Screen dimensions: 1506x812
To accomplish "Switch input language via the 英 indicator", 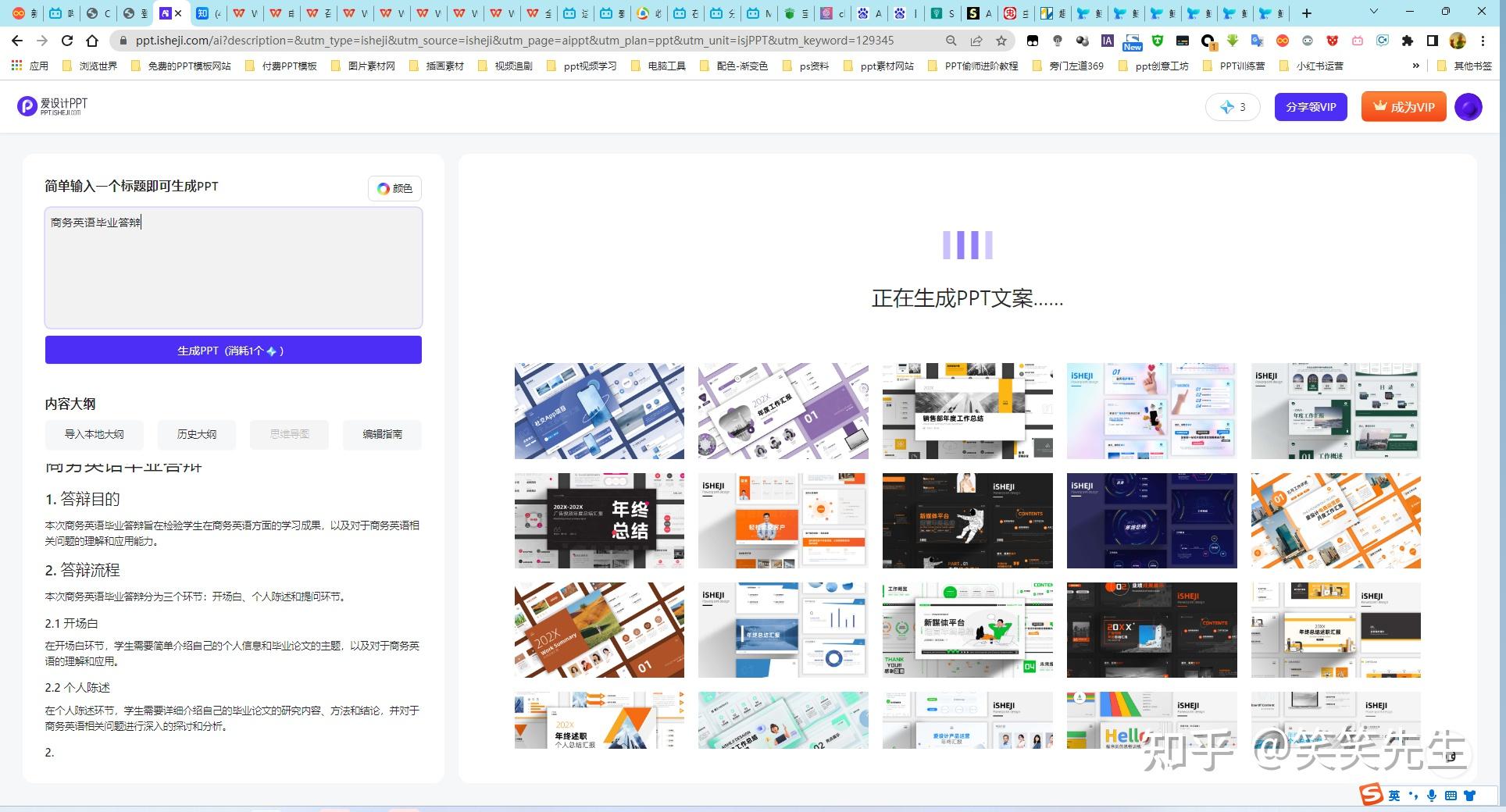I will coord(1394,796).
